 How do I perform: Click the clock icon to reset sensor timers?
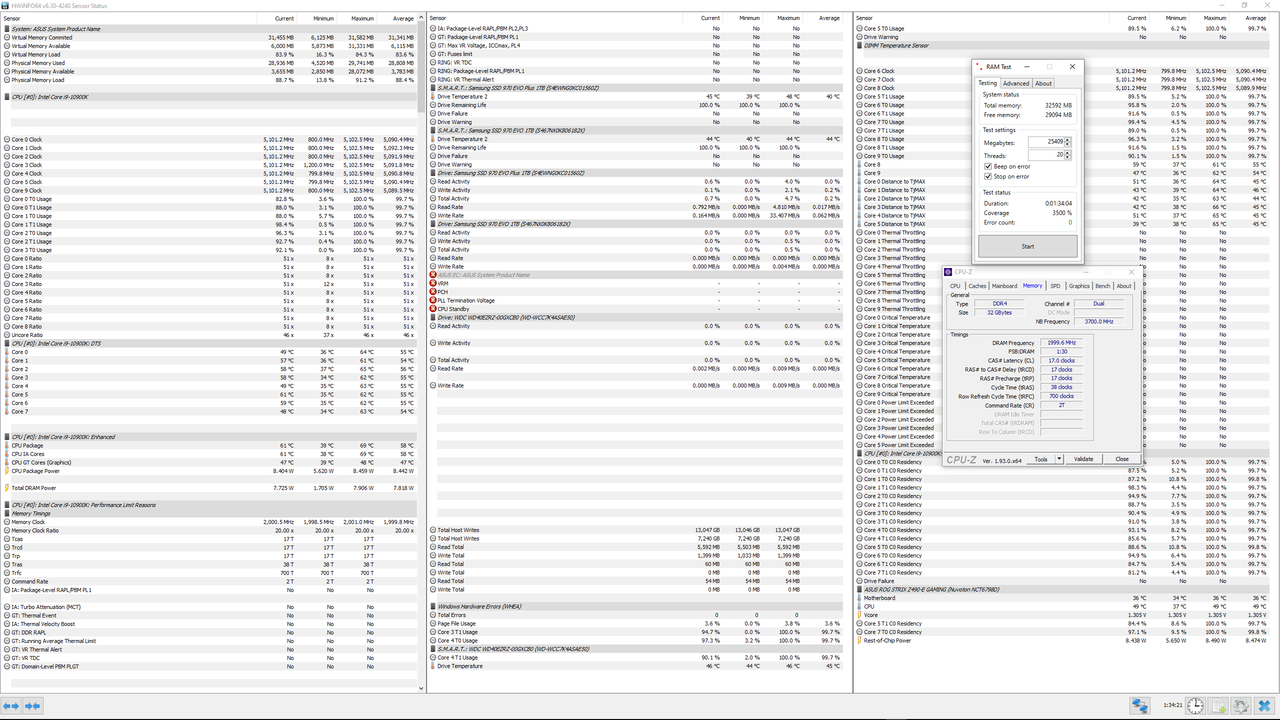point(1195,706)
